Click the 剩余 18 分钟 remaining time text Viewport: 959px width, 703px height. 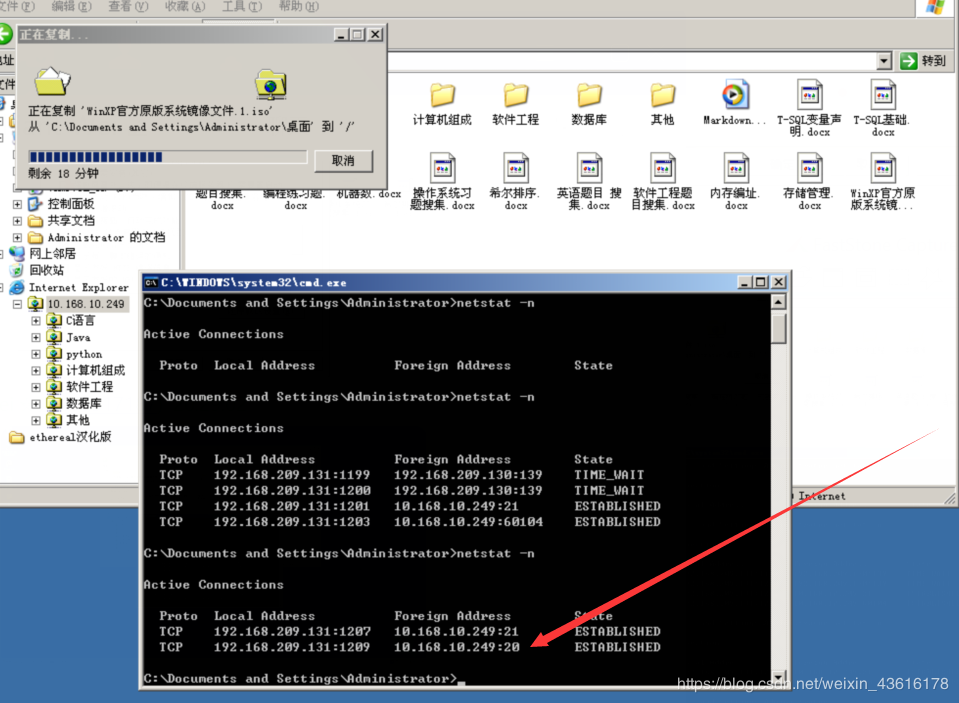coord(63,173)
